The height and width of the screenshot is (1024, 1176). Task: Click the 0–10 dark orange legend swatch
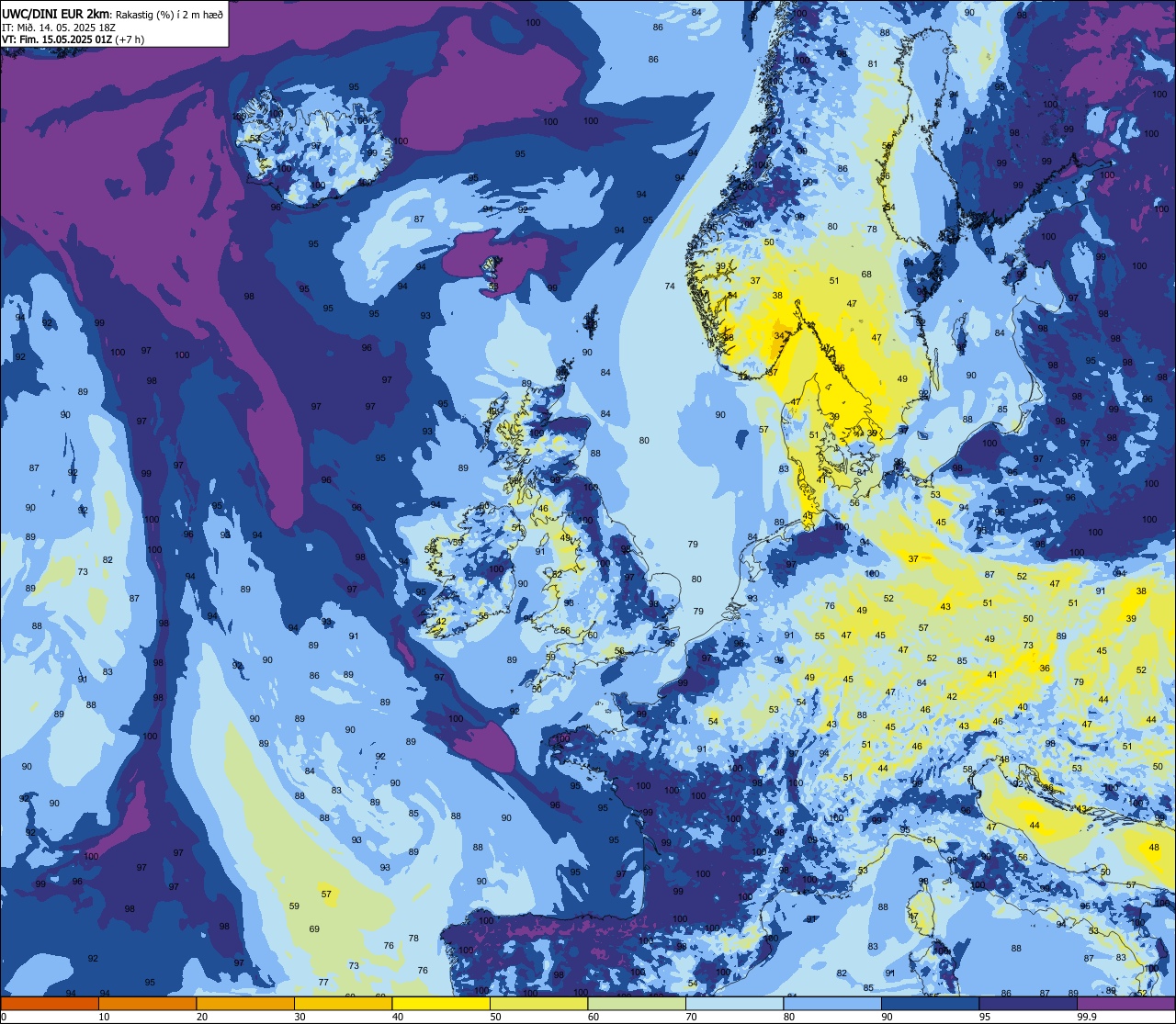tap(50, 1003)
